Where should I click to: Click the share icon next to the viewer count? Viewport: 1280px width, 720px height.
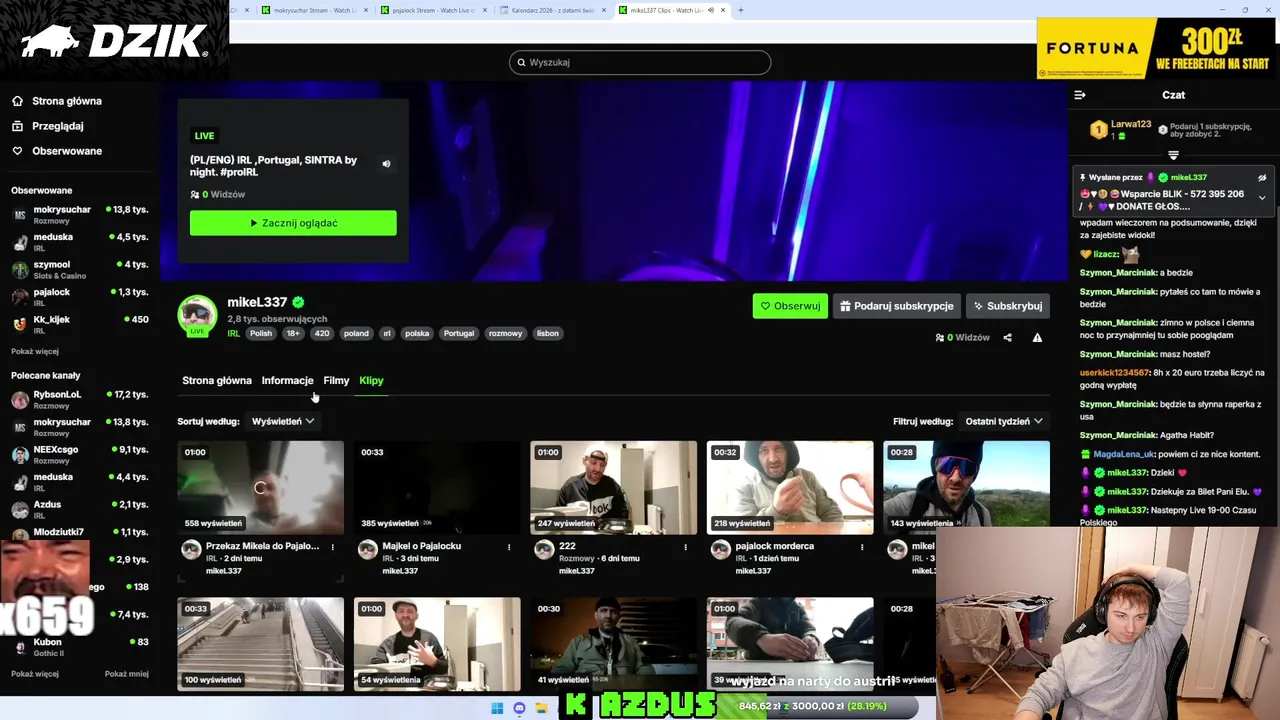click(x=1007, y=338)
